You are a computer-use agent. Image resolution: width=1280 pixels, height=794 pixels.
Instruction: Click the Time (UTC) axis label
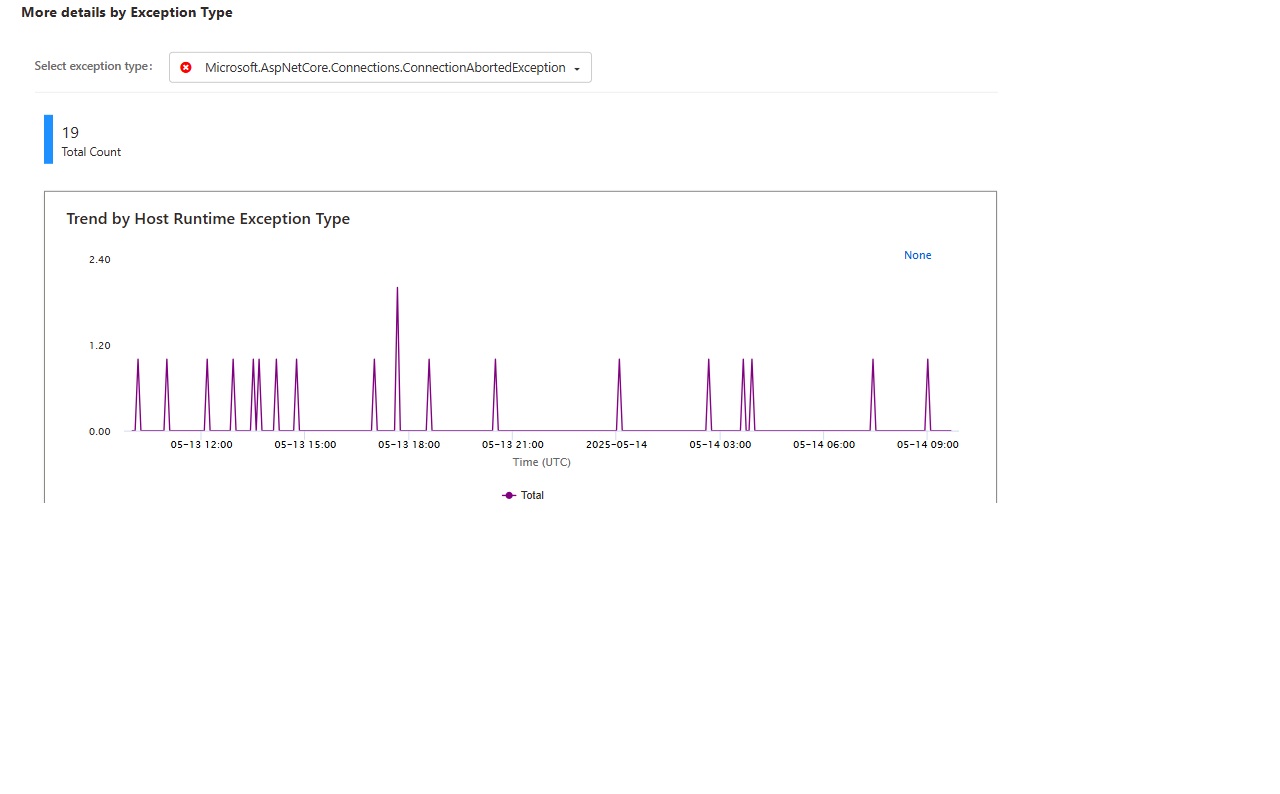point(541,462)
